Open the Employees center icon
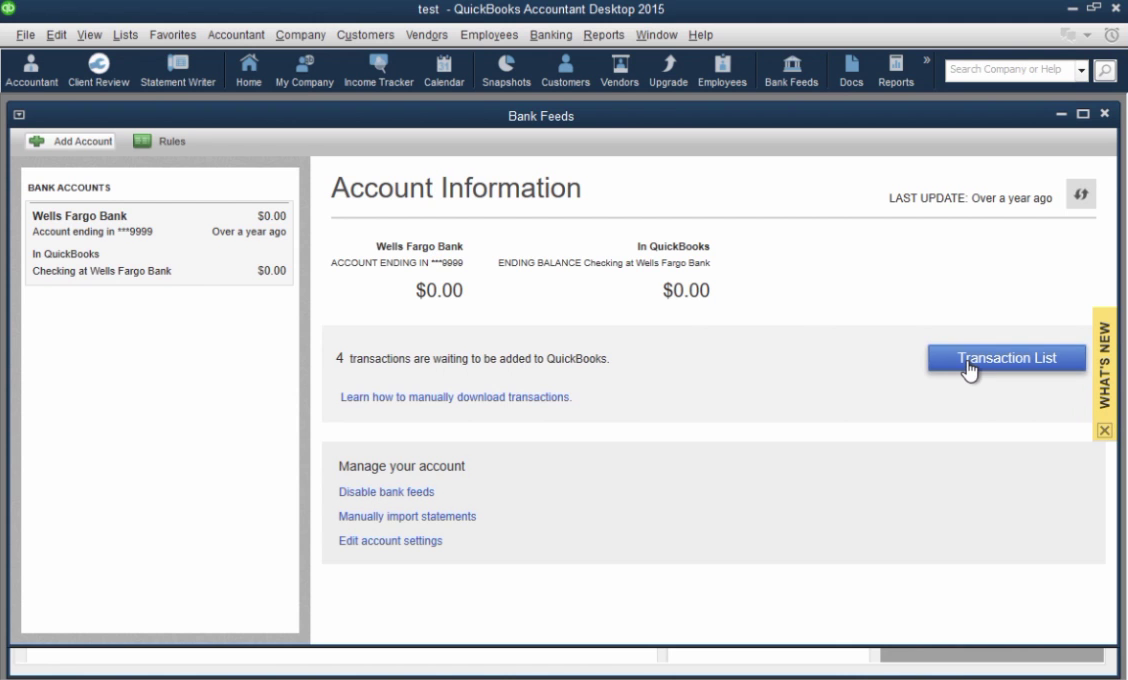 pyautogui.click(x=722, y=71)
